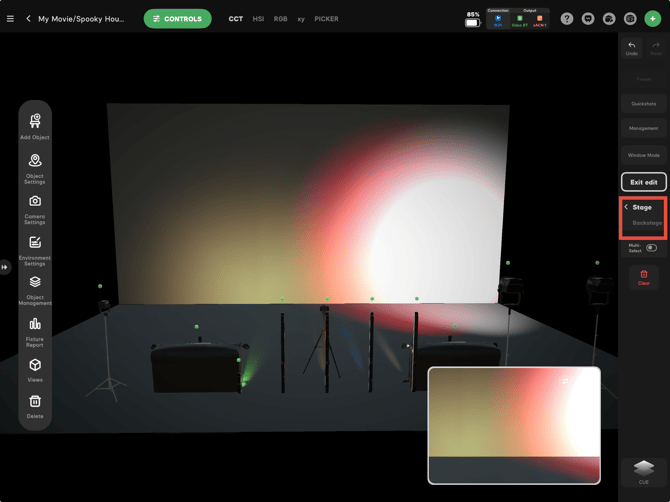The height and width of the screenshot is (502, 670).
Task: Select the left softbox fixture
Action: tap(197, 367)
